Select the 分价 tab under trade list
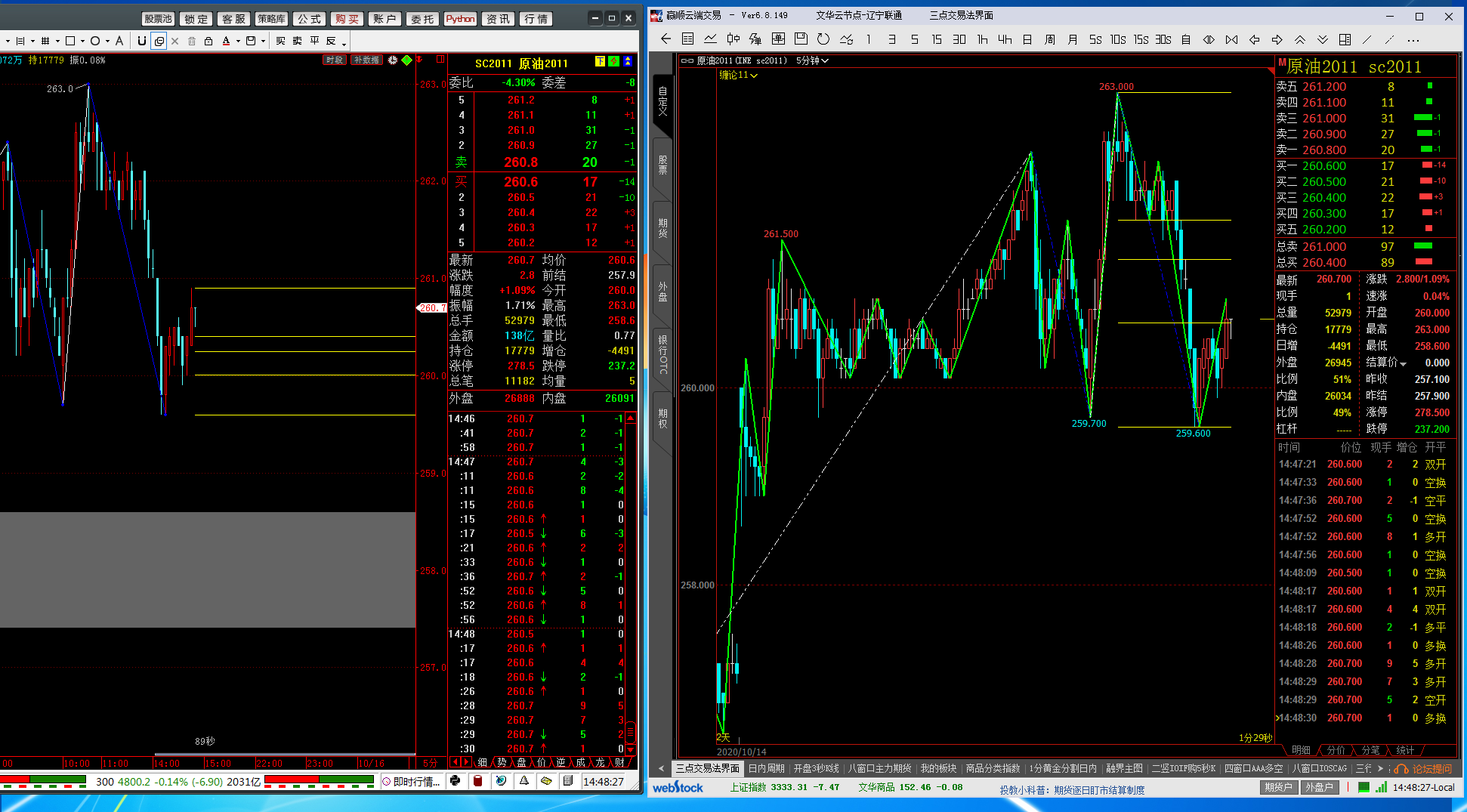The image size is (1467, 812). (x=1336, y=750)
